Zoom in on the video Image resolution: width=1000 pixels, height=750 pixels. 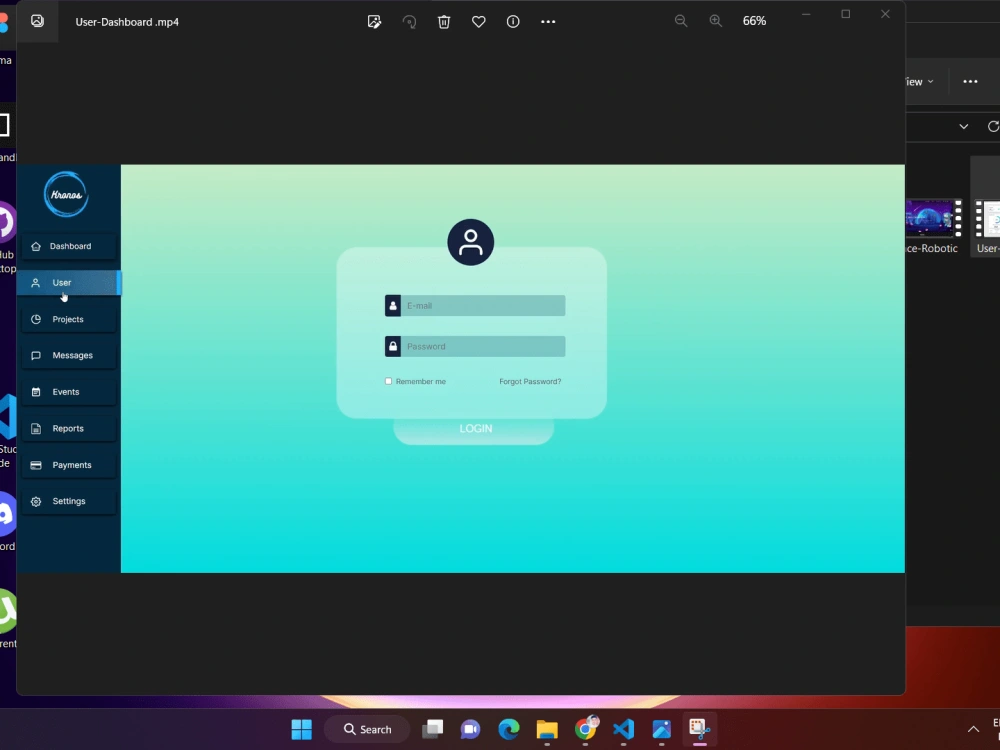[x=716, y=20]
